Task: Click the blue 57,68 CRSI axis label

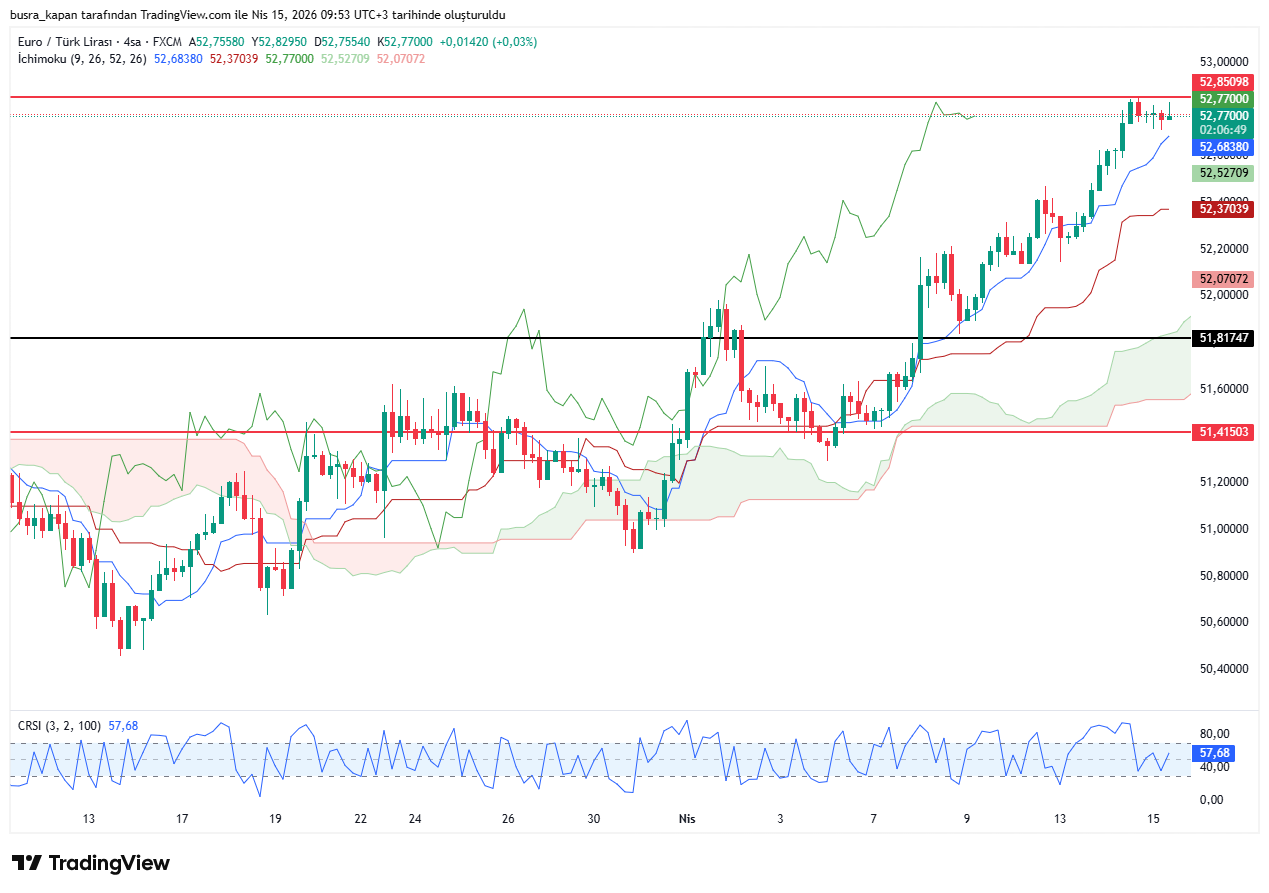Action: point(1214,753)
